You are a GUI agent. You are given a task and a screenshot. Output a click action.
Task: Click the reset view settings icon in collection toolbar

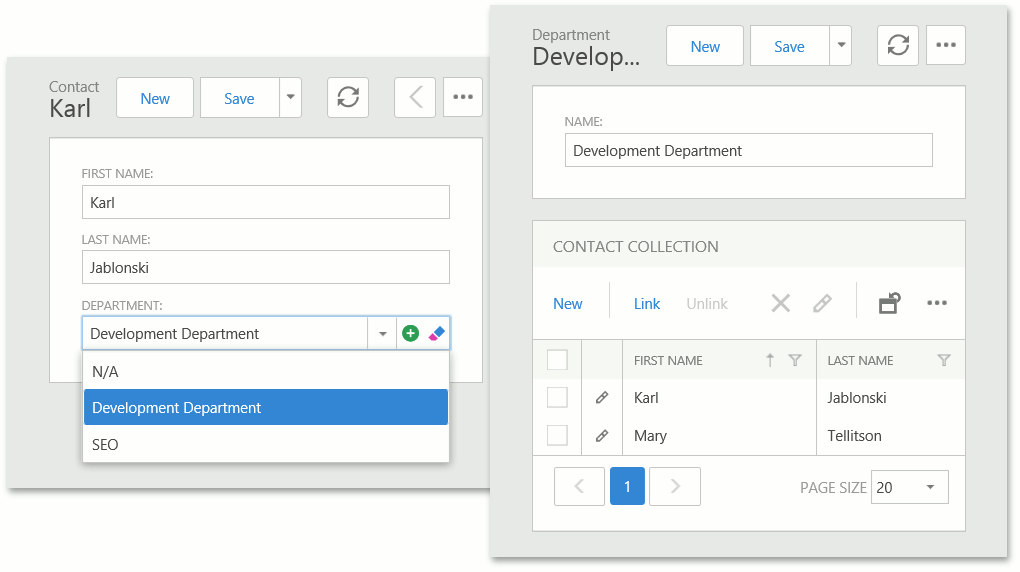coord(889,303)
